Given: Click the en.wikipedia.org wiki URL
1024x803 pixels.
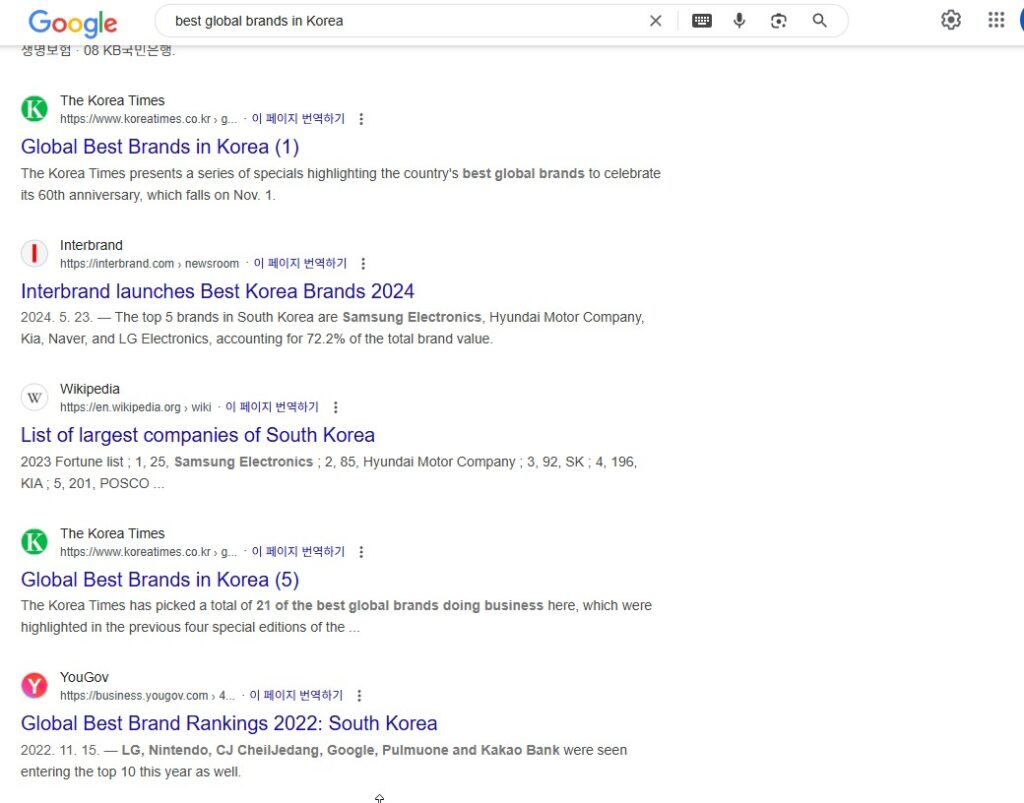Looking at the screenshot, I should click(136, 407).
